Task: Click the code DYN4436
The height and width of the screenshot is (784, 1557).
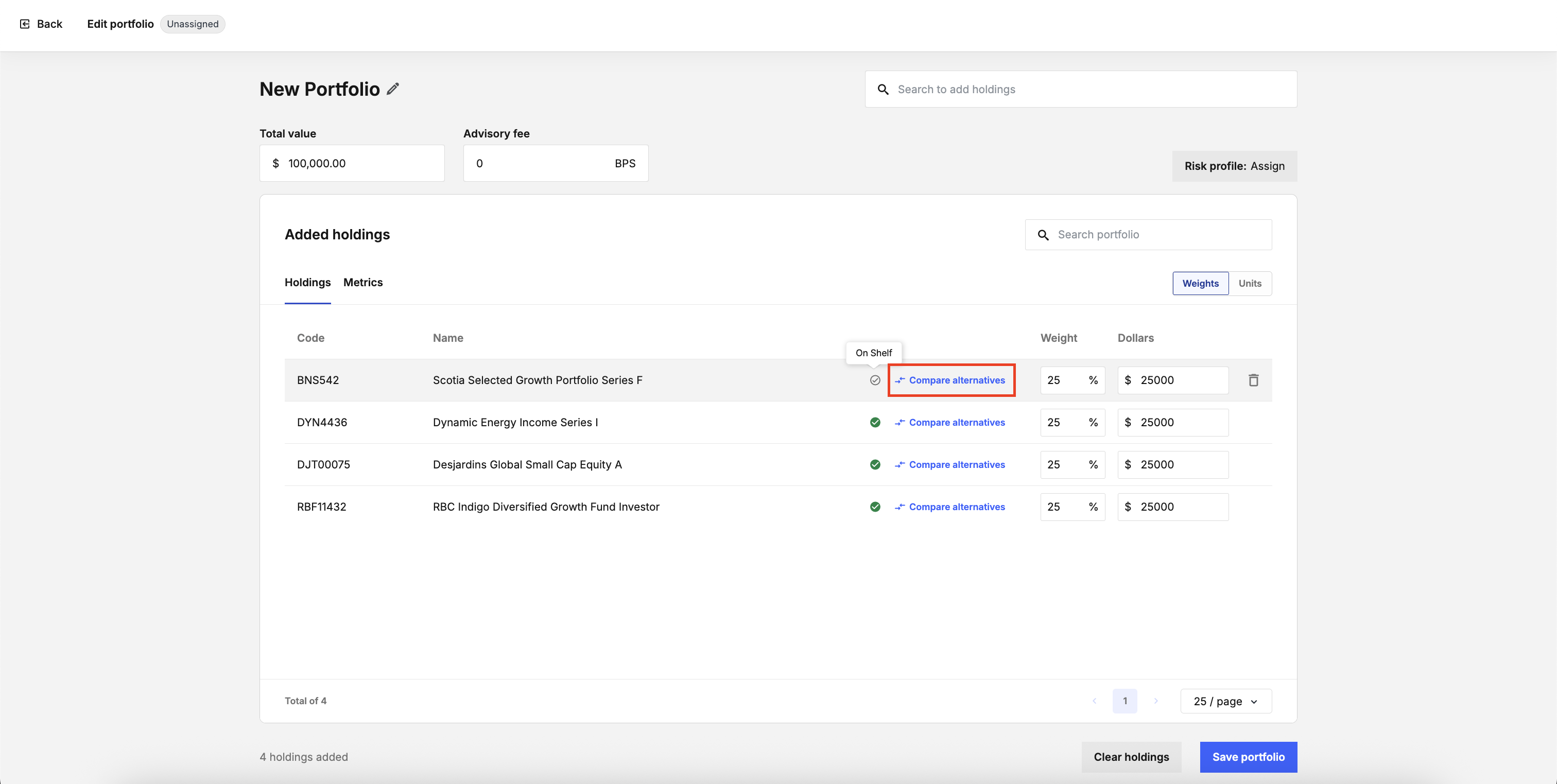Action: pos(322,423)
